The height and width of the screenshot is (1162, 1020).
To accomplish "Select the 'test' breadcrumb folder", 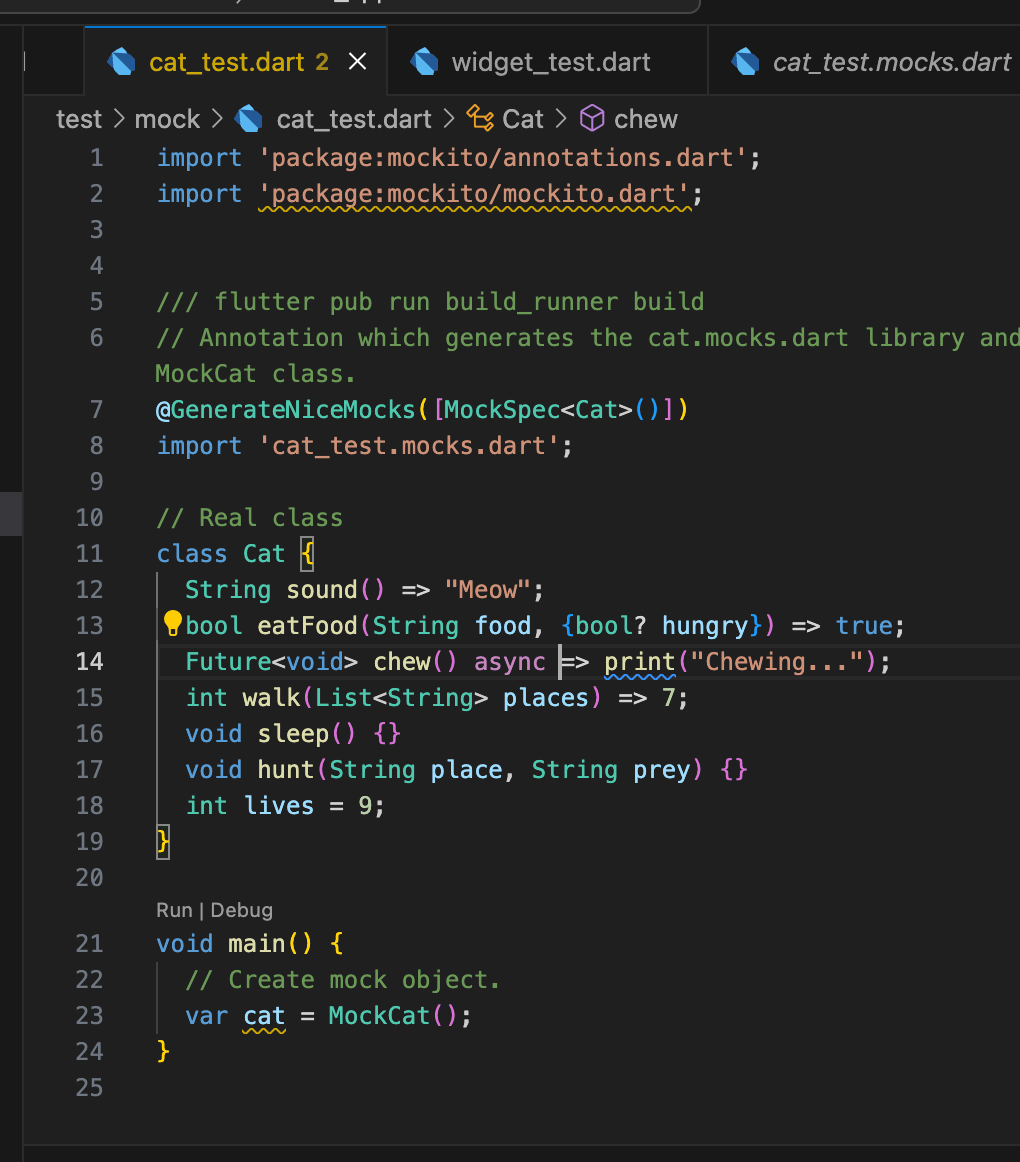I will pos(79,119).
